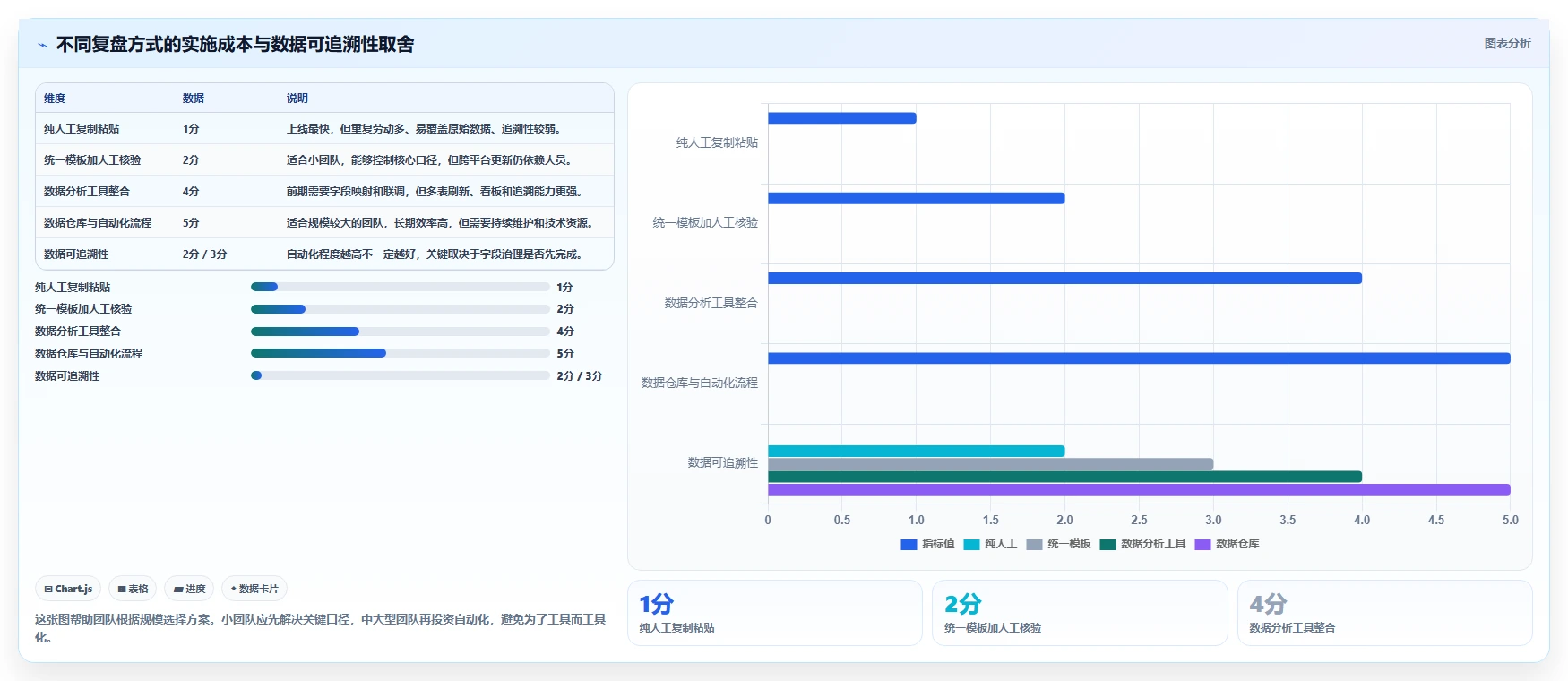Click the page title 不同复盘方式的实施成本与数据可追溯性取舍
The width and height of the screenshot is (1568, 681).
click(x=235, y=45)
